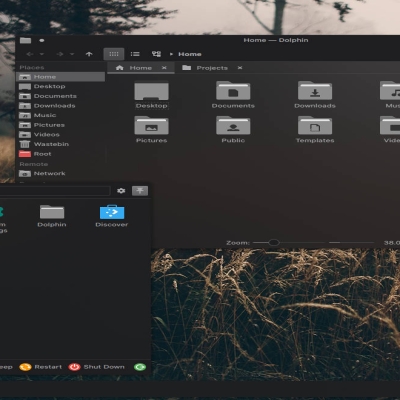Open Downloads in the Places panel

click(x=61, y=106)
